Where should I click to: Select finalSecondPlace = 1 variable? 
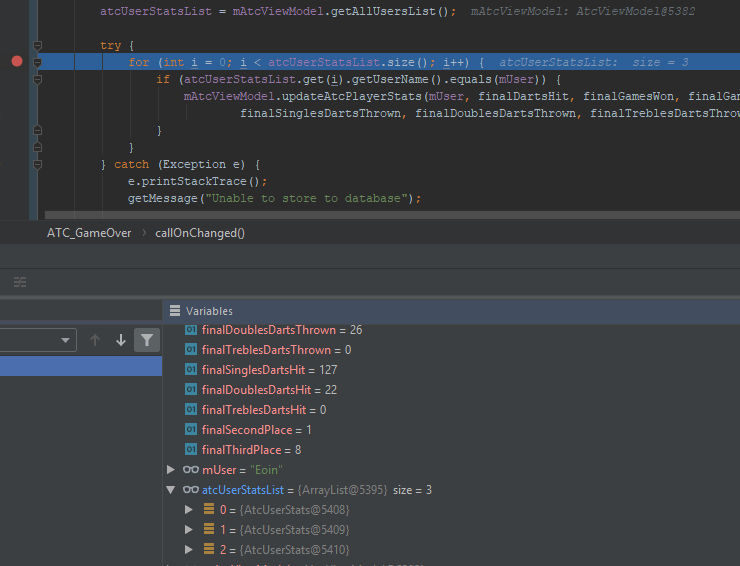pos(256,430)
